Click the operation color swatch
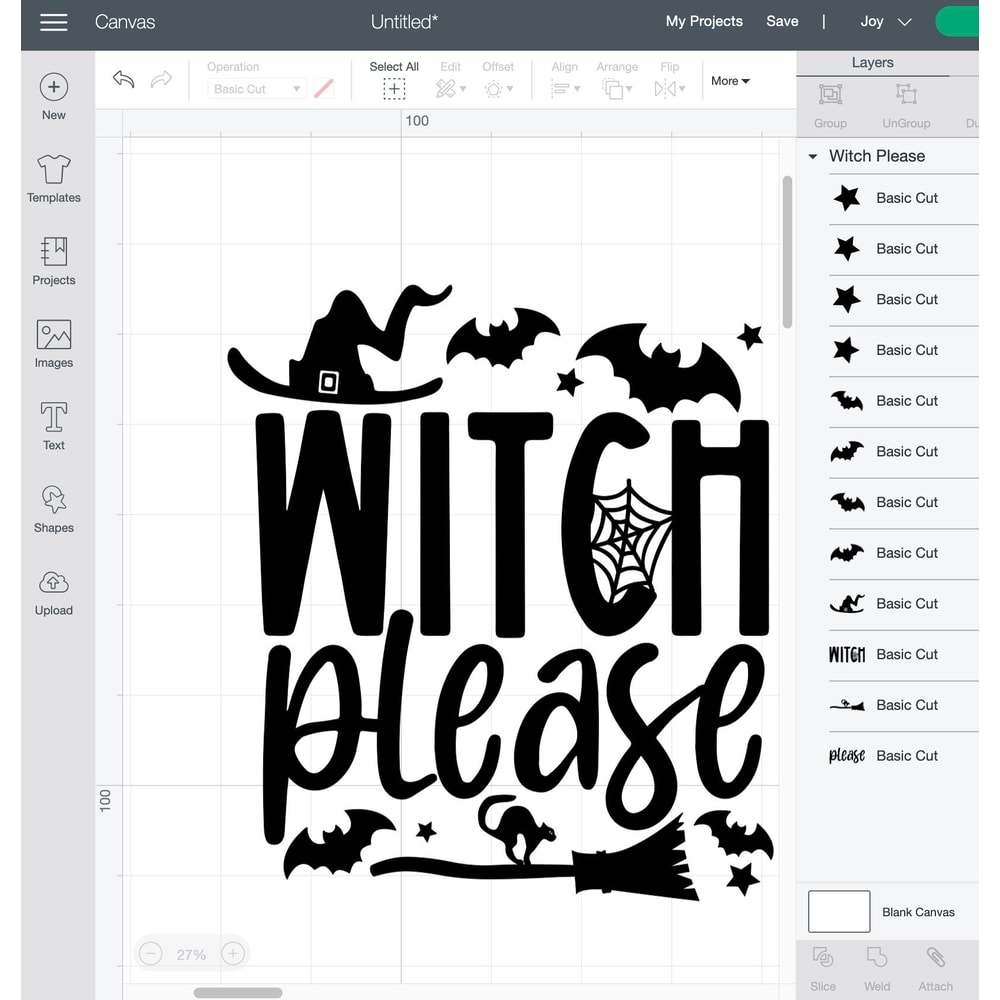The height and width of the screenshot is (1000, 1000). 323,88
